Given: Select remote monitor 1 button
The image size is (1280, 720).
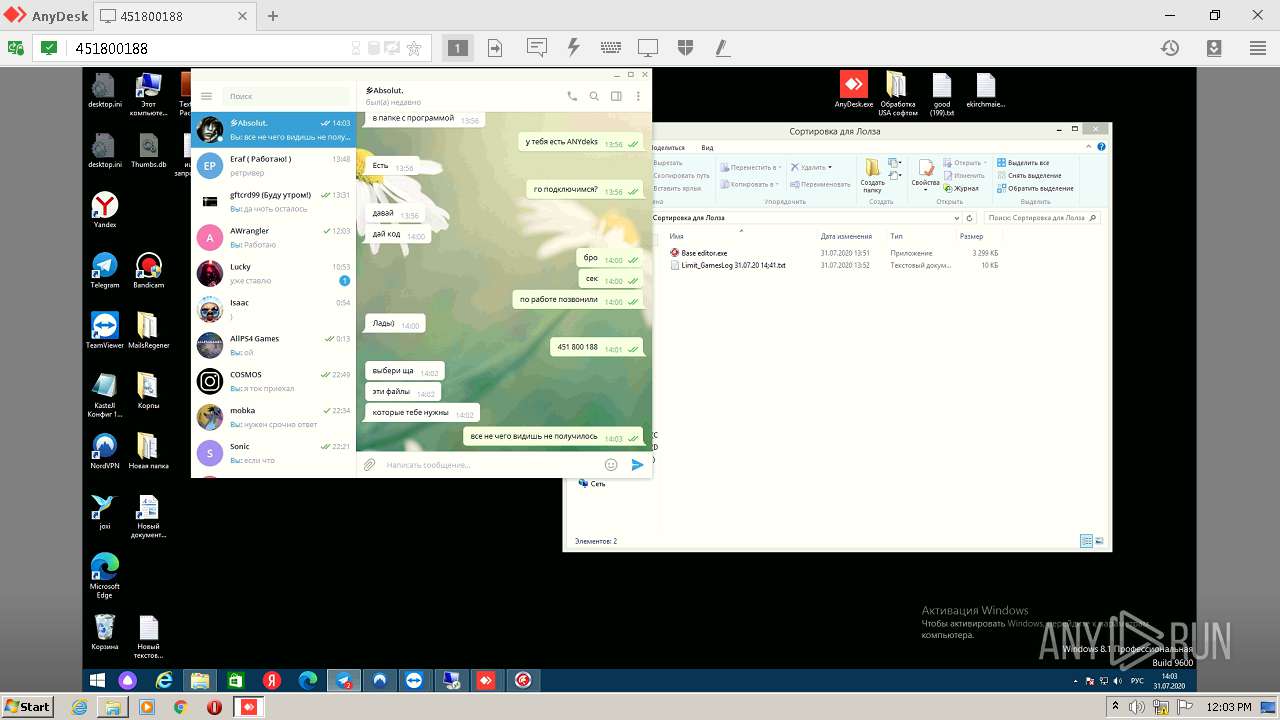Looking at the screenshot, I should click(x=457, y=48).
